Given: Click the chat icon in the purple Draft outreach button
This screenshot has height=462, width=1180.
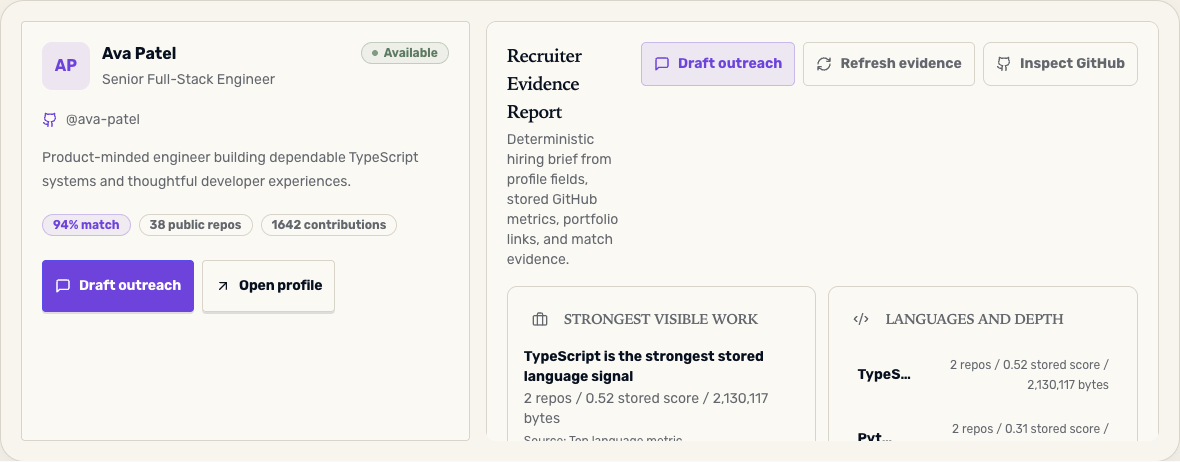Looking at the screenshot, I should click(x=63, y=286).
